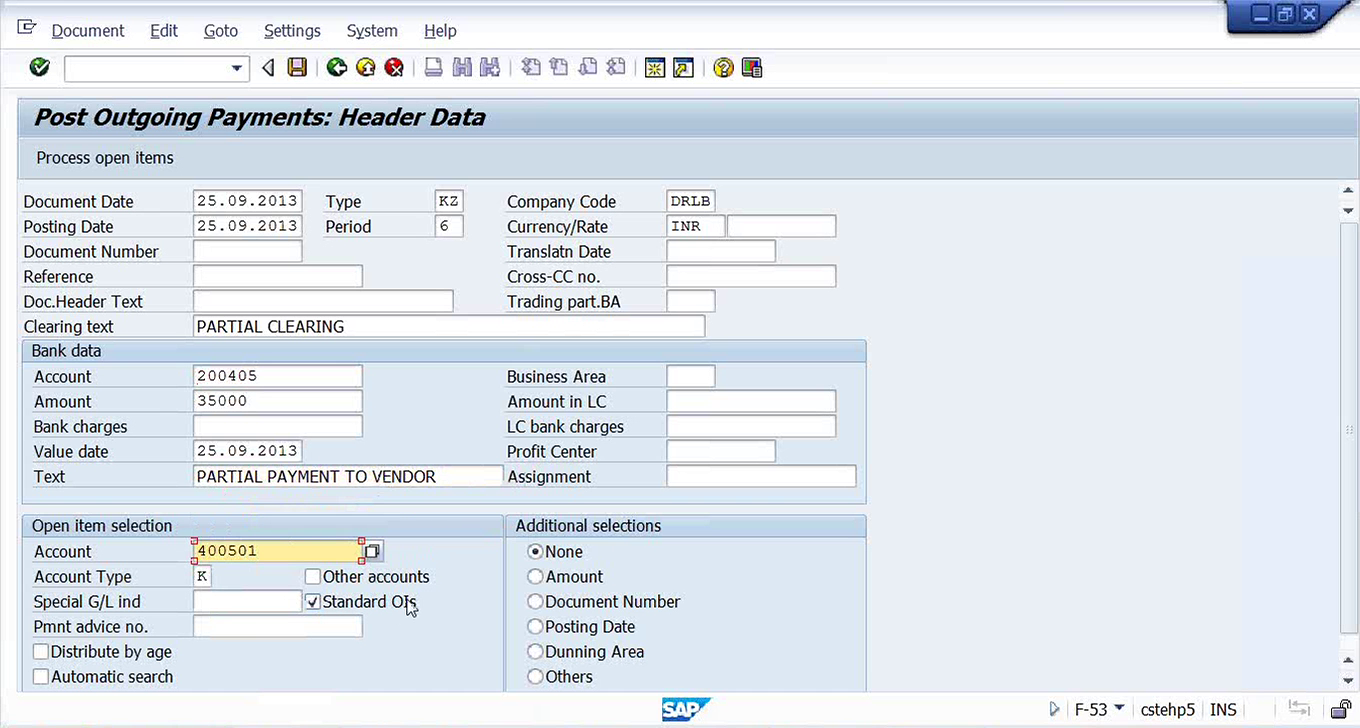Click the First Page icon
This screenshot has width=1360, height=728.
531,68
